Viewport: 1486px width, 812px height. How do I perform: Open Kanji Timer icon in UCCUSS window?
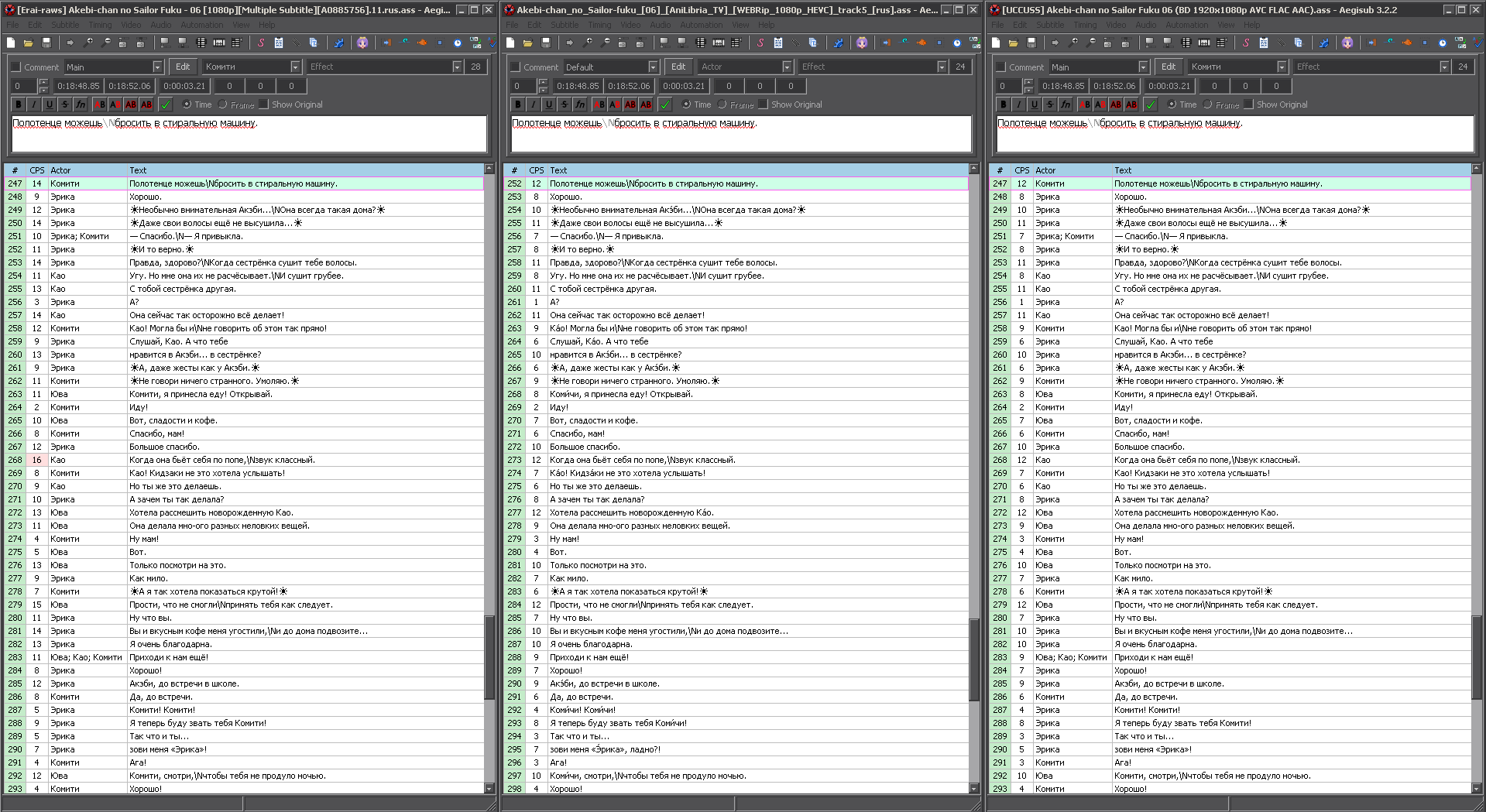(x=1460, y=43)
